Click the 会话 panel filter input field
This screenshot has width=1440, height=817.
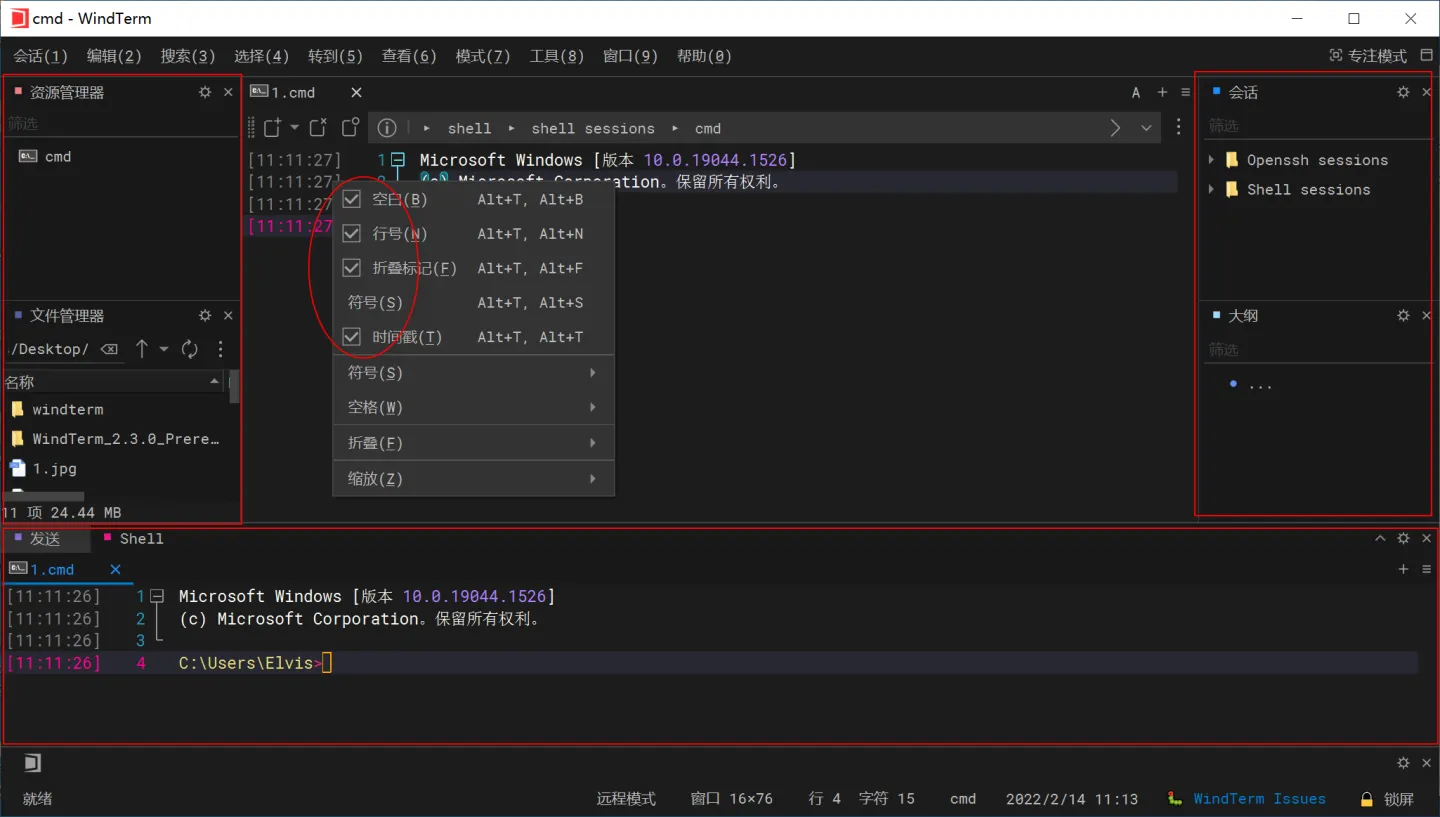(1316, 126)
